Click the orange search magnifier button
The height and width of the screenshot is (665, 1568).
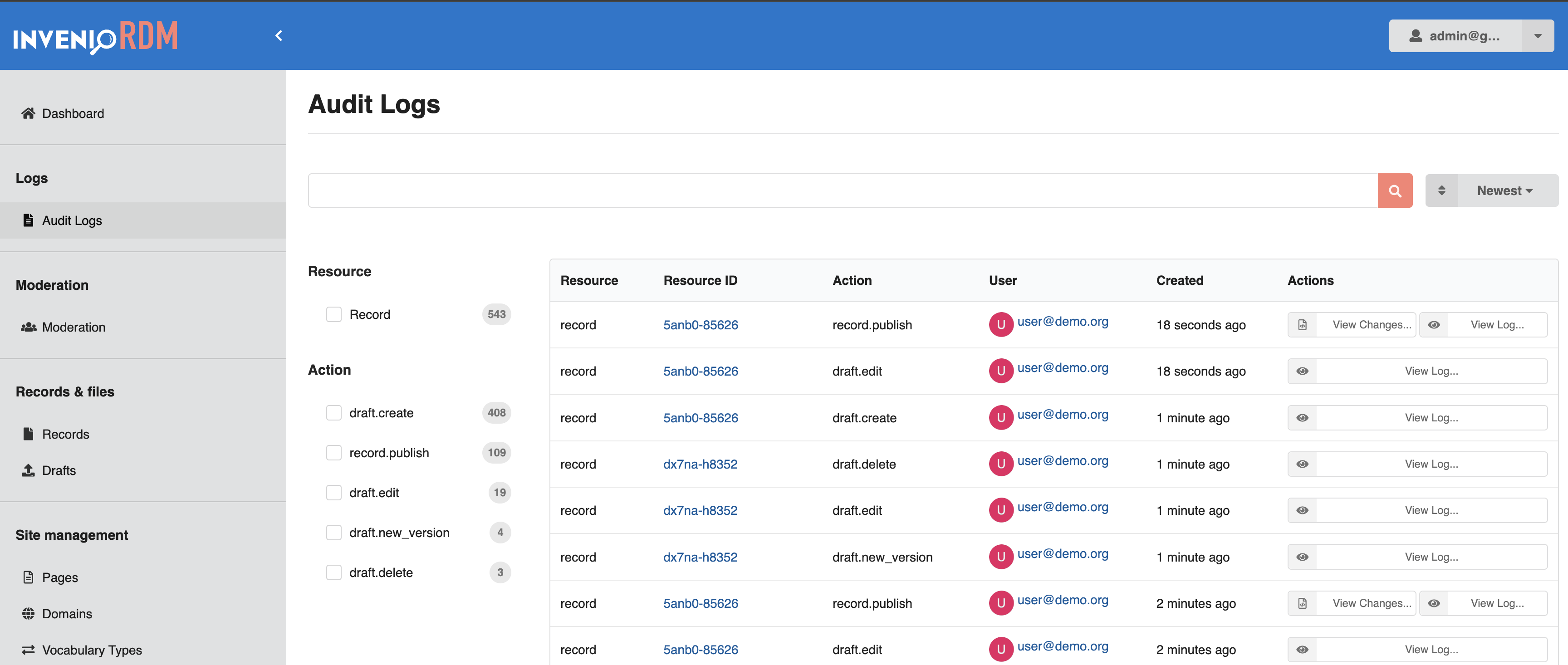coord(1395,191)
